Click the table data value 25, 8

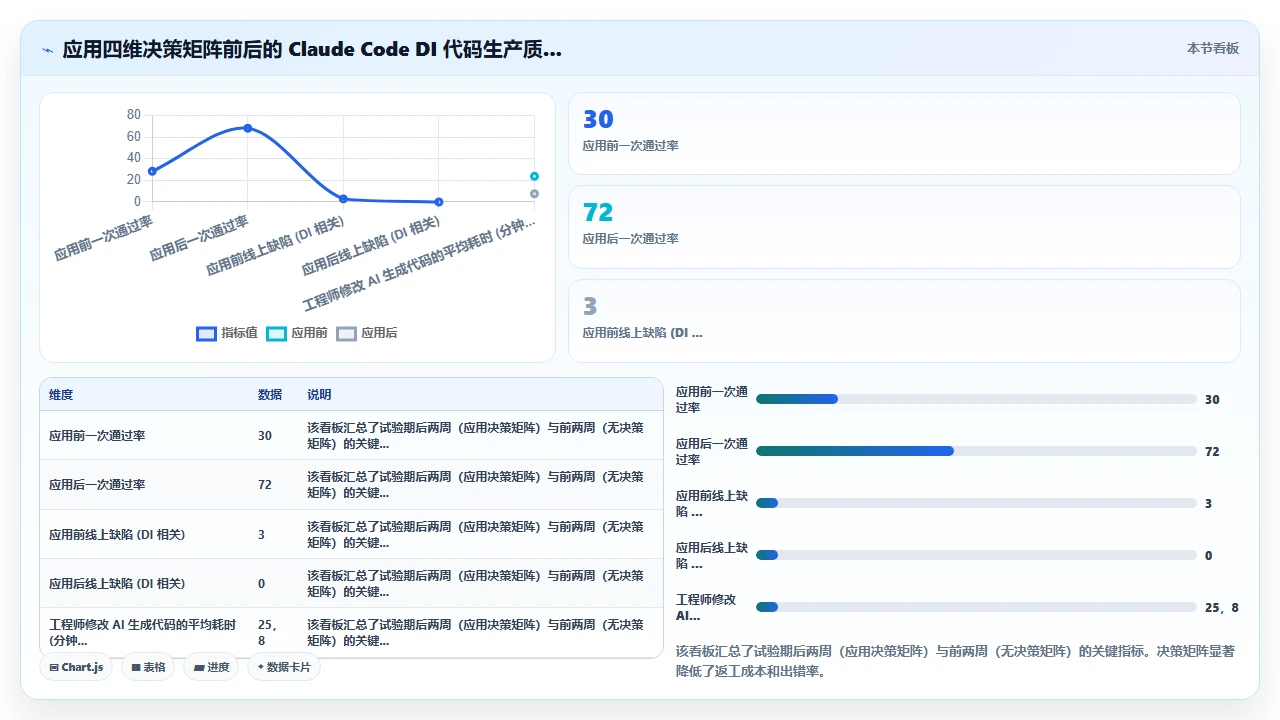pyautogui.click(x=267, y=632)
